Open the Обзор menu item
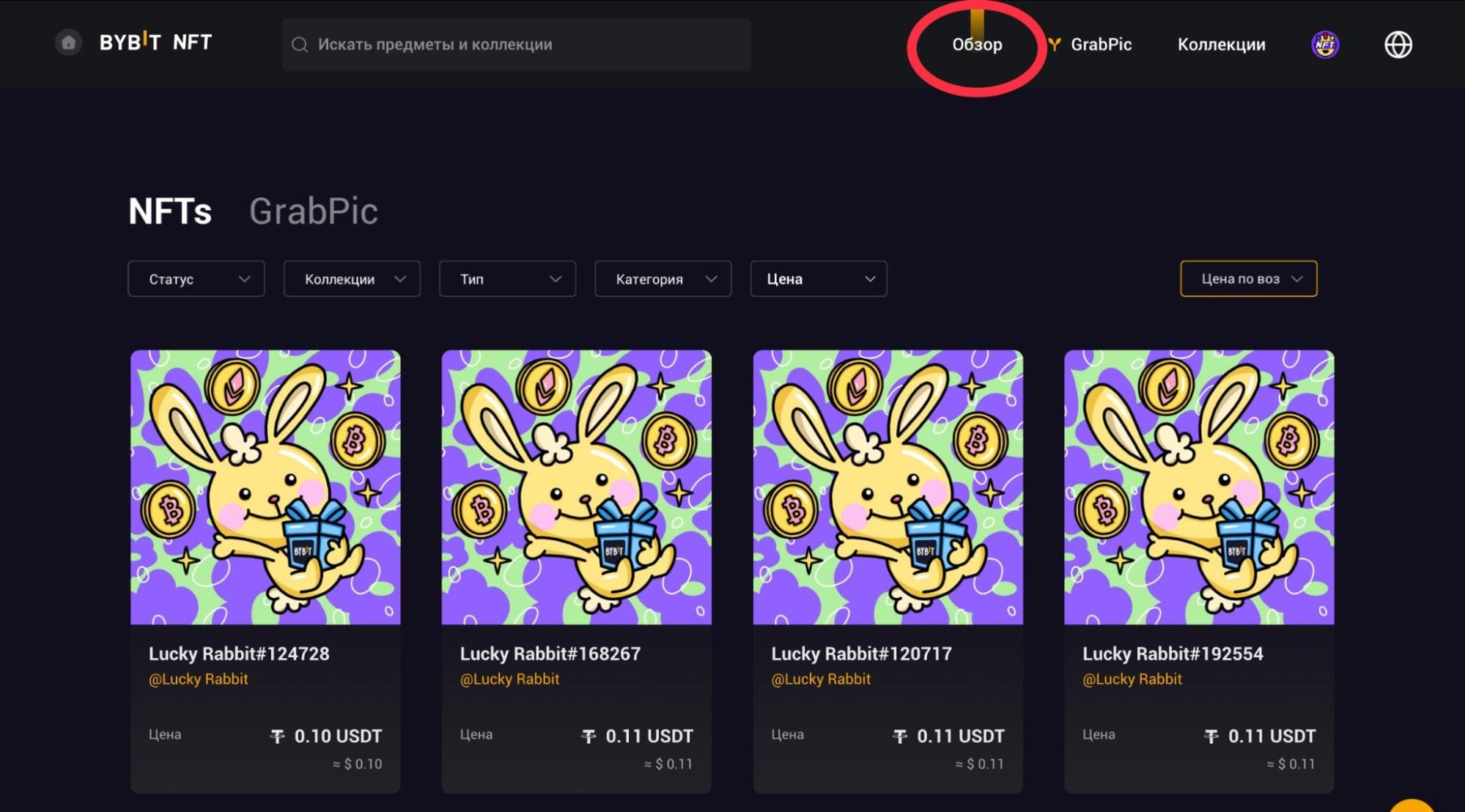The image size is (1465, 812). coord(977,45)
